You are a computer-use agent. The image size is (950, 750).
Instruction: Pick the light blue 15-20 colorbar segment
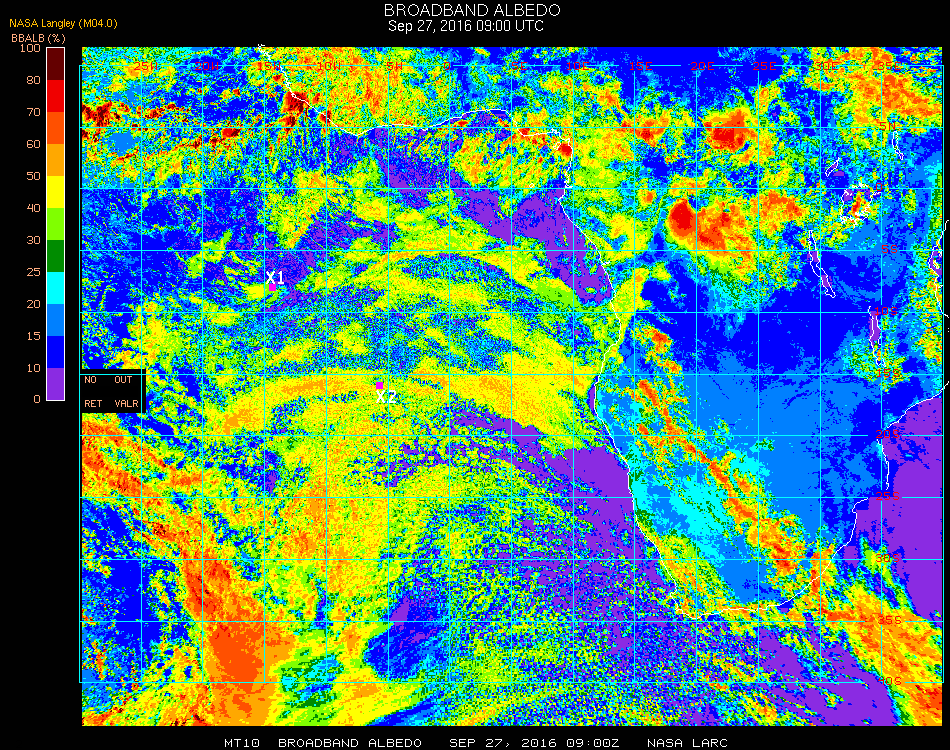(x=56, y=320)
